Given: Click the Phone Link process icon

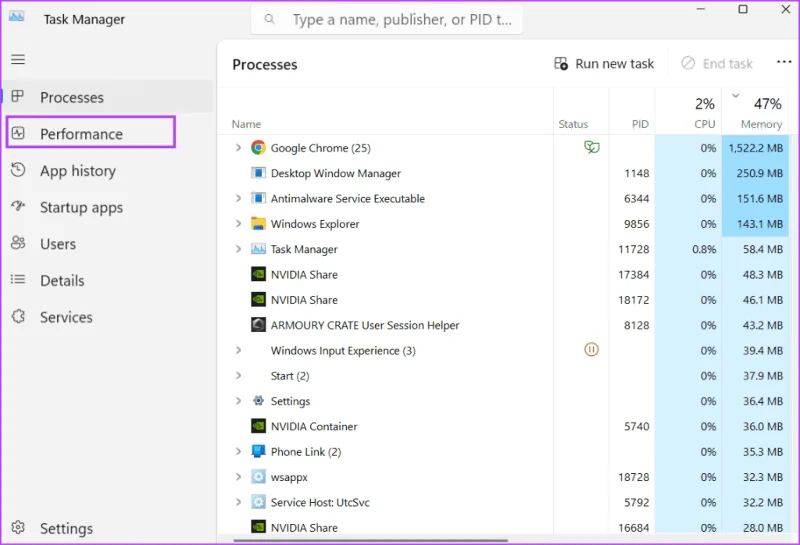Looking at the screenshot, I should coord(258,452).
